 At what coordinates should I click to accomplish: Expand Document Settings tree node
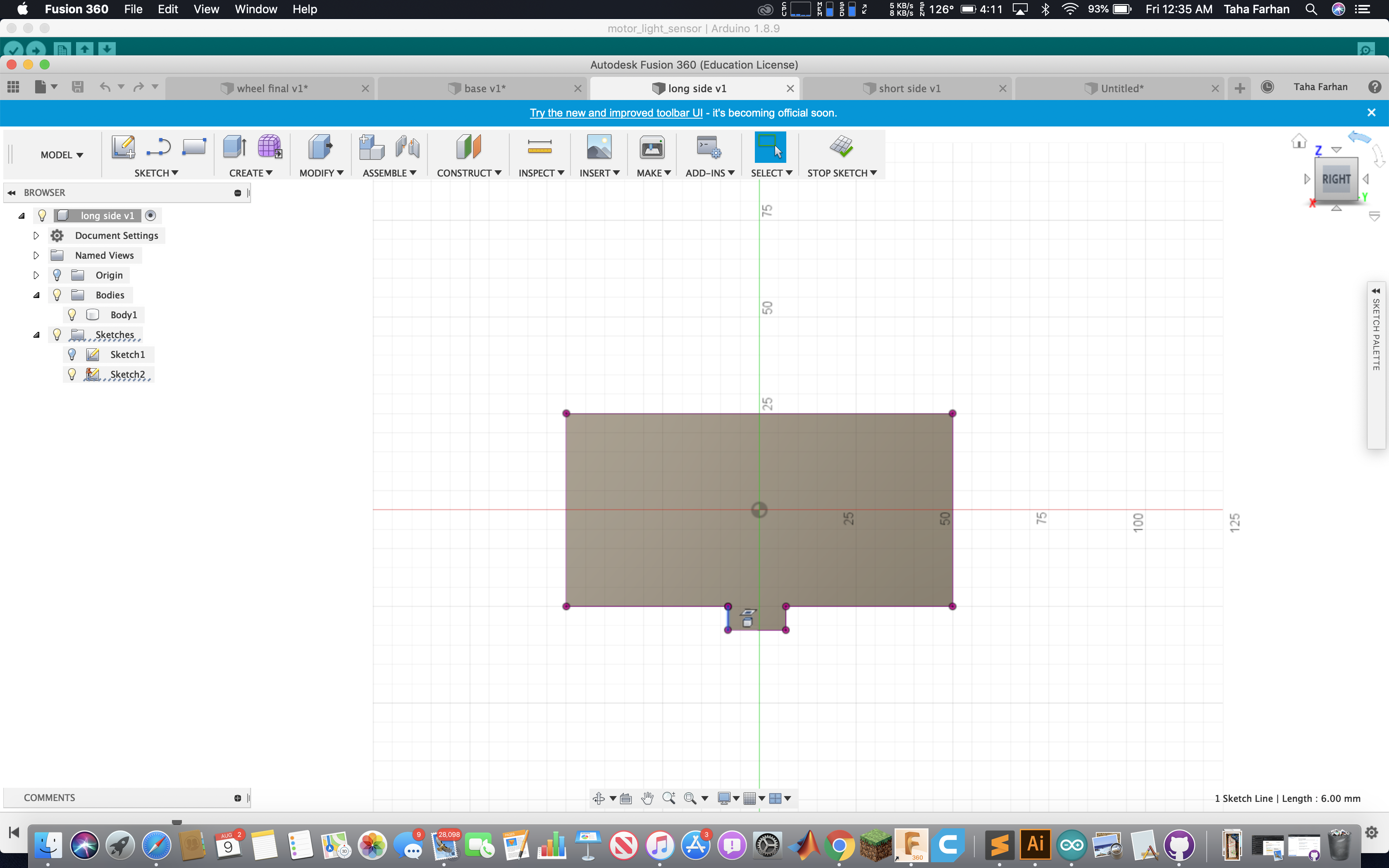click(36, 235)
